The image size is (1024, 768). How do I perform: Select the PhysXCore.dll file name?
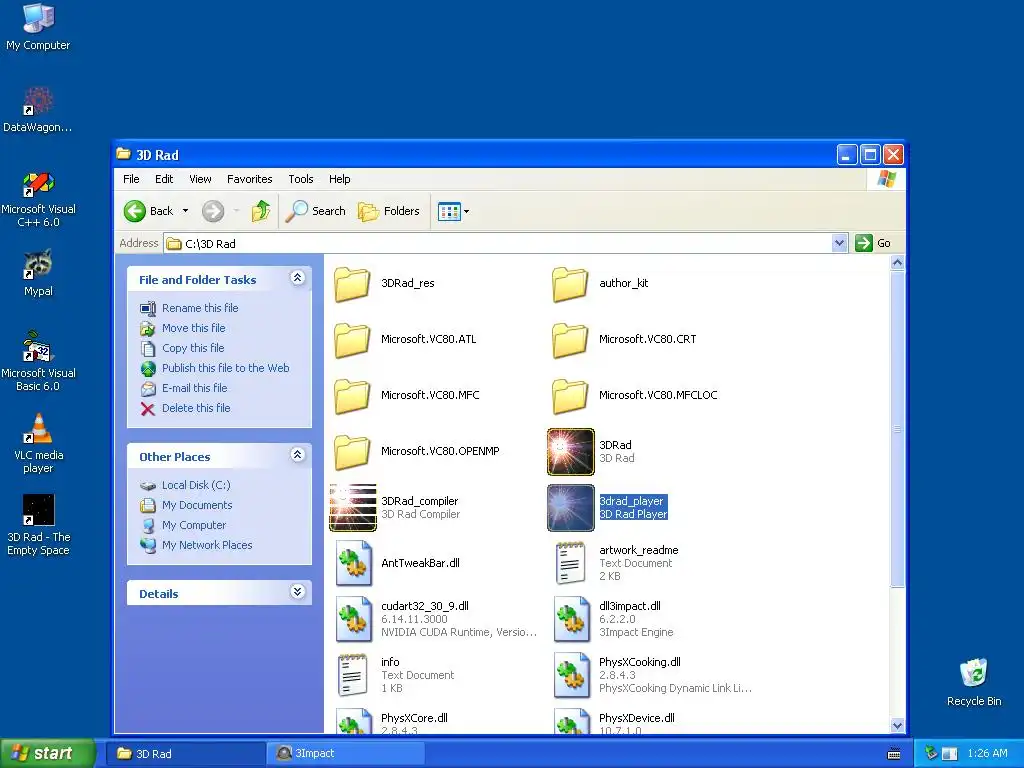(414, 718)
